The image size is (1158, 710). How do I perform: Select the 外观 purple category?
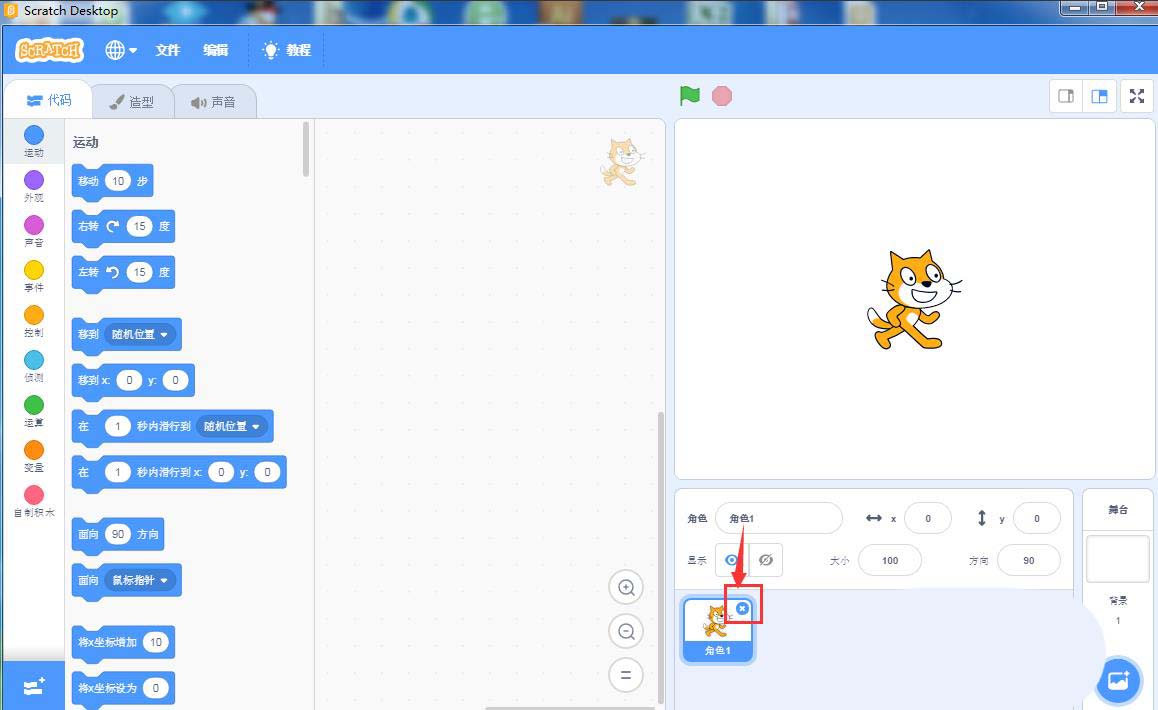(x=34, y=185)
